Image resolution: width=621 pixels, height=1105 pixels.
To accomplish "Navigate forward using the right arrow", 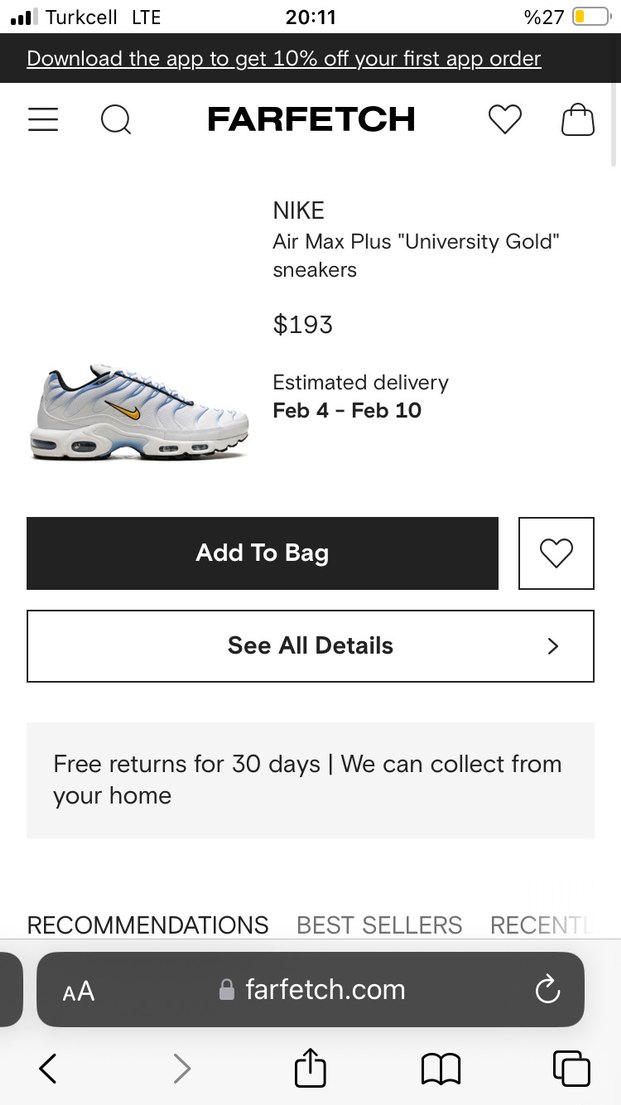I will click(x=182, y=1068).
